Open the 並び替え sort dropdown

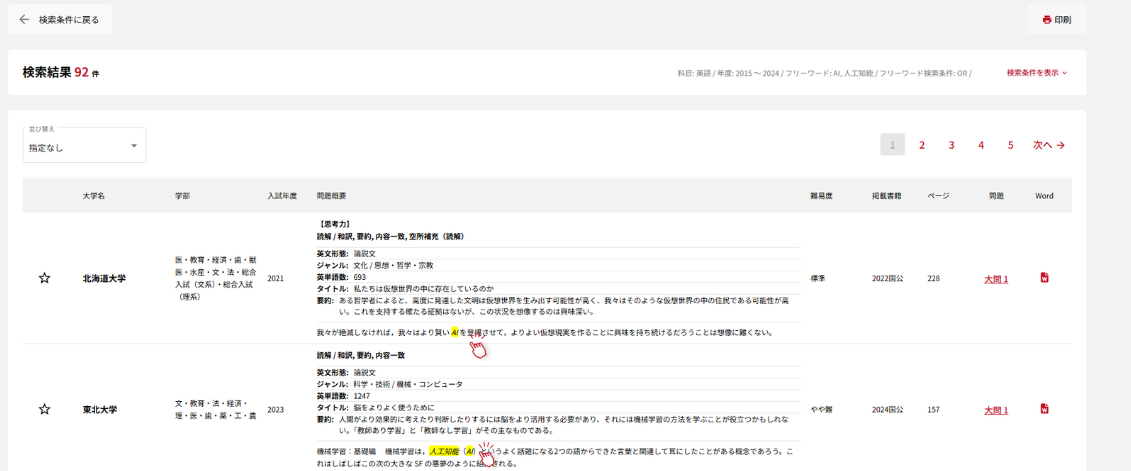(x=84, y=146)
